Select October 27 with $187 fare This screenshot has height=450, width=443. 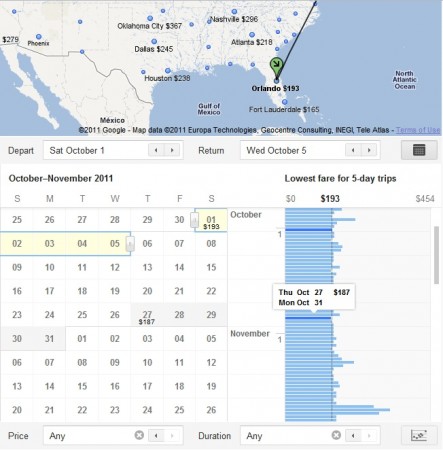[x=147, y=315]
